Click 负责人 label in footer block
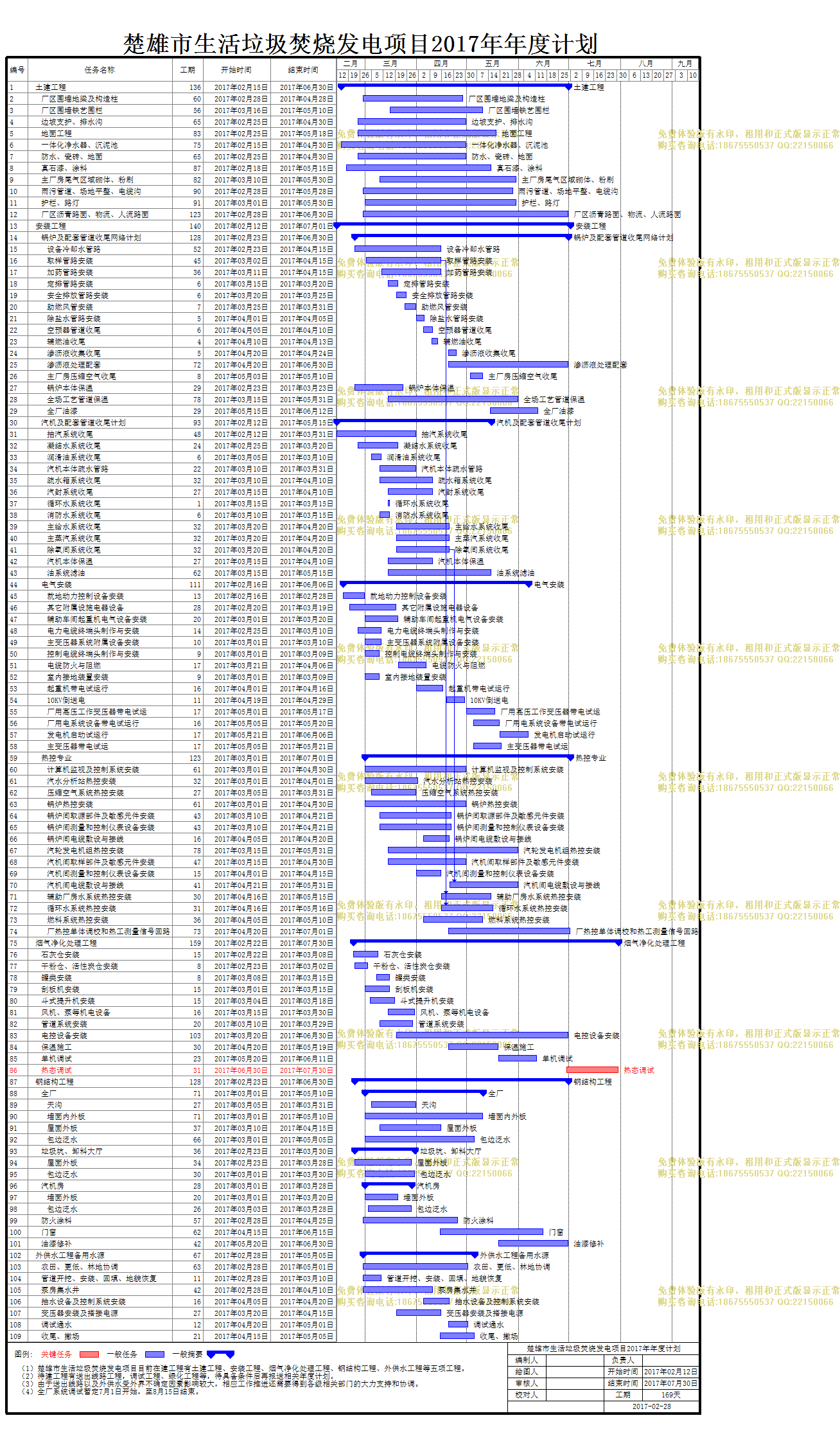Image resolution: width=840 pixels, height=1445 pixels. (x=623, y=1360)
